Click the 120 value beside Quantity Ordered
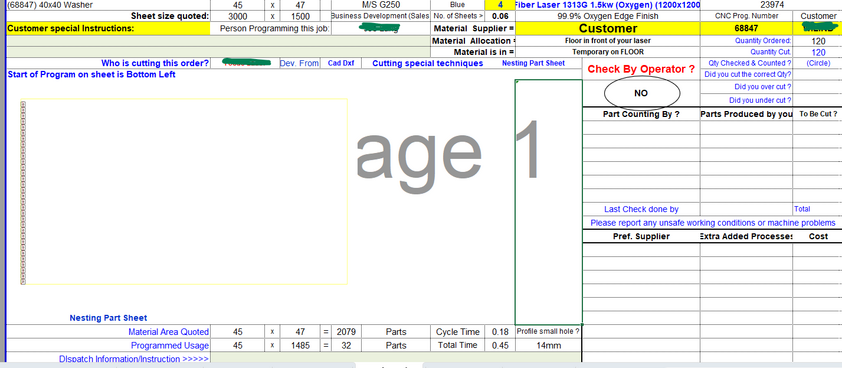The width and height of the screenshot is (842, 368). pyautogui.click(x=818, y=41)
